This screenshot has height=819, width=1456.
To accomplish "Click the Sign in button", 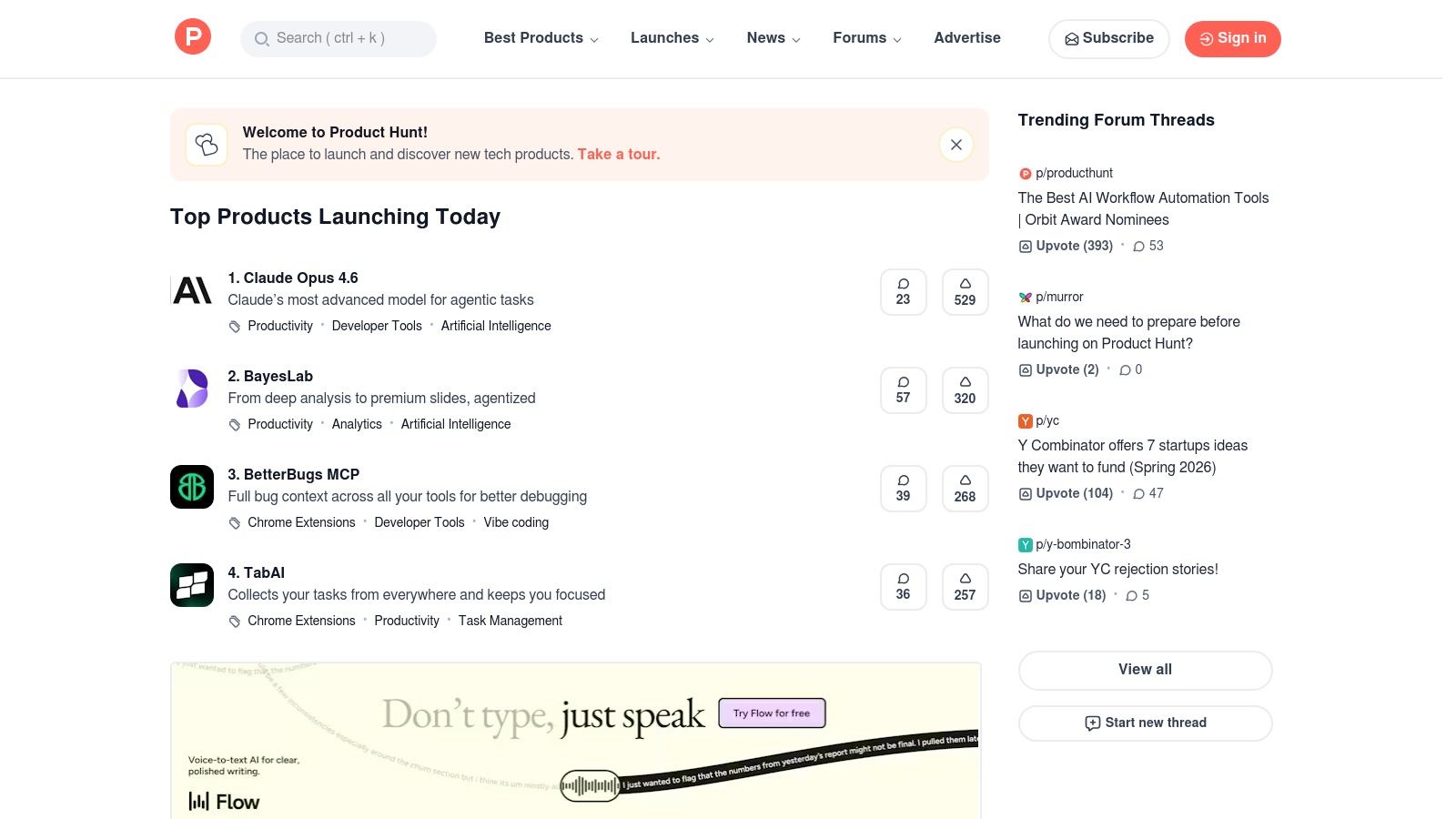I will click(x=1232, y=38).
